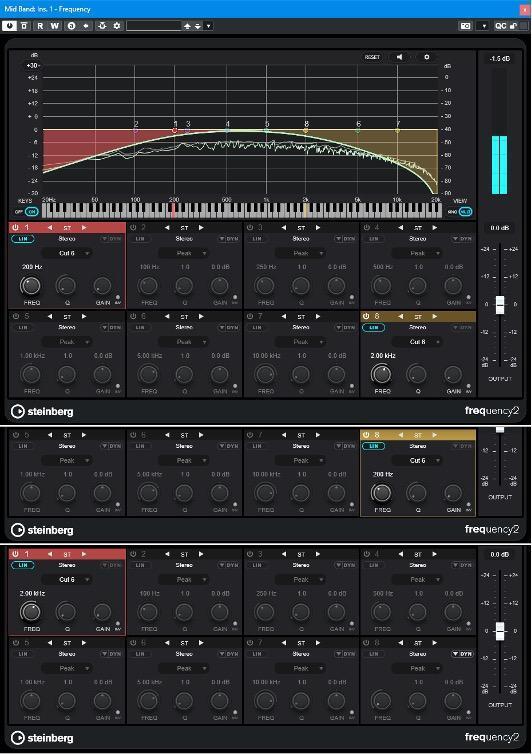532x754 pixels.
Task: Switch between A/B settings in the toolbar
Action: point(71,26)
